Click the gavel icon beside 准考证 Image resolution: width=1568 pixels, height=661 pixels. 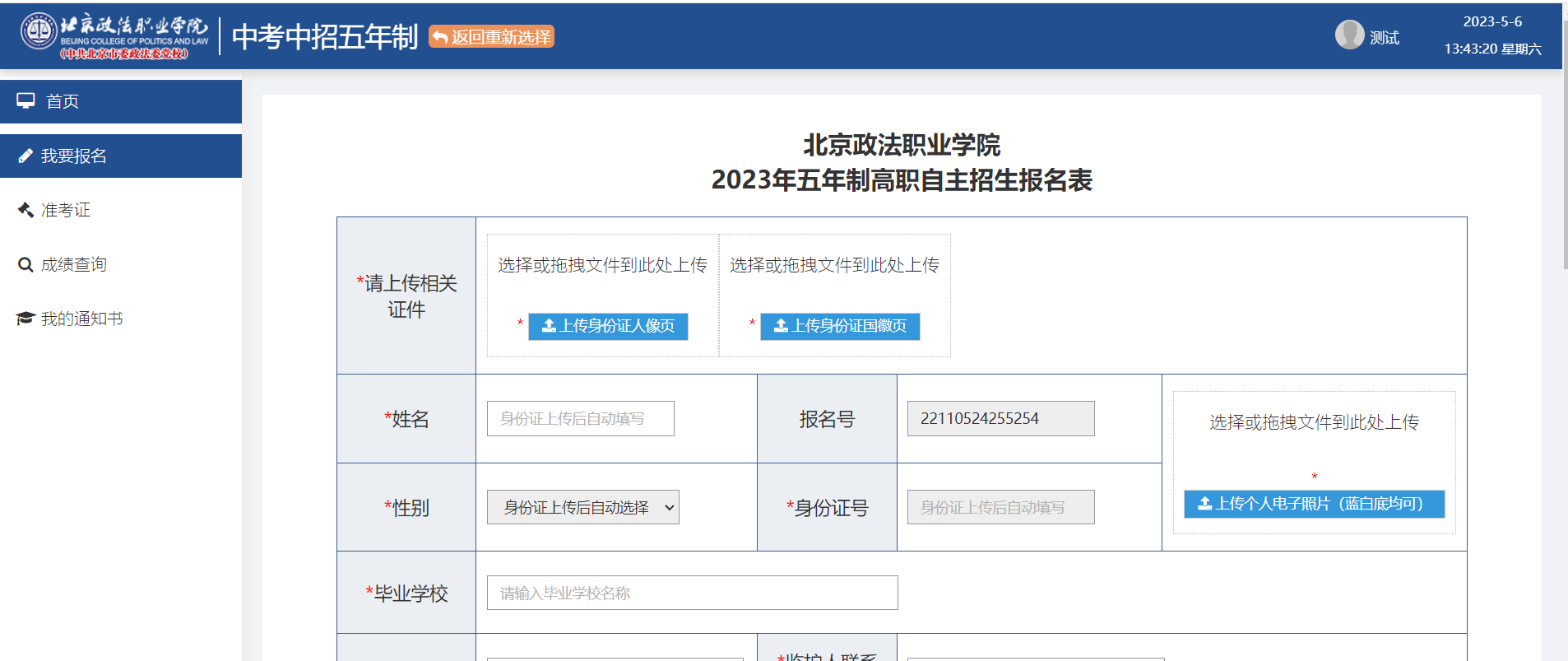point(26,210)
